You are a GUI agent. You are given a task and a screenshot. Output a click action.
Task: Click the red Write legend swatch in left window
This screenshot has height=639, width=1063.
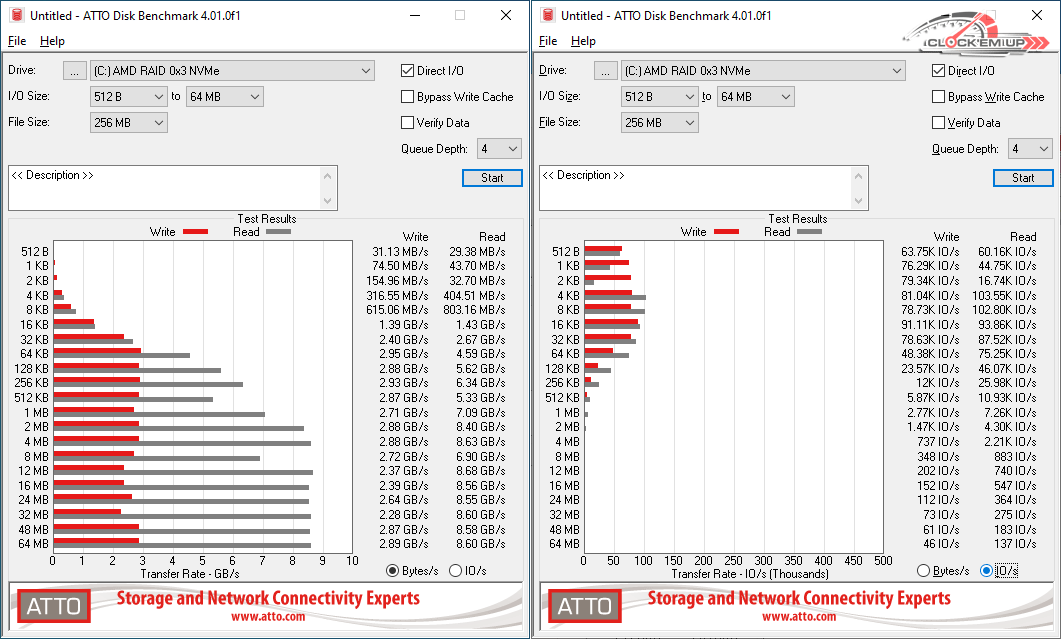tap(195, 232)
